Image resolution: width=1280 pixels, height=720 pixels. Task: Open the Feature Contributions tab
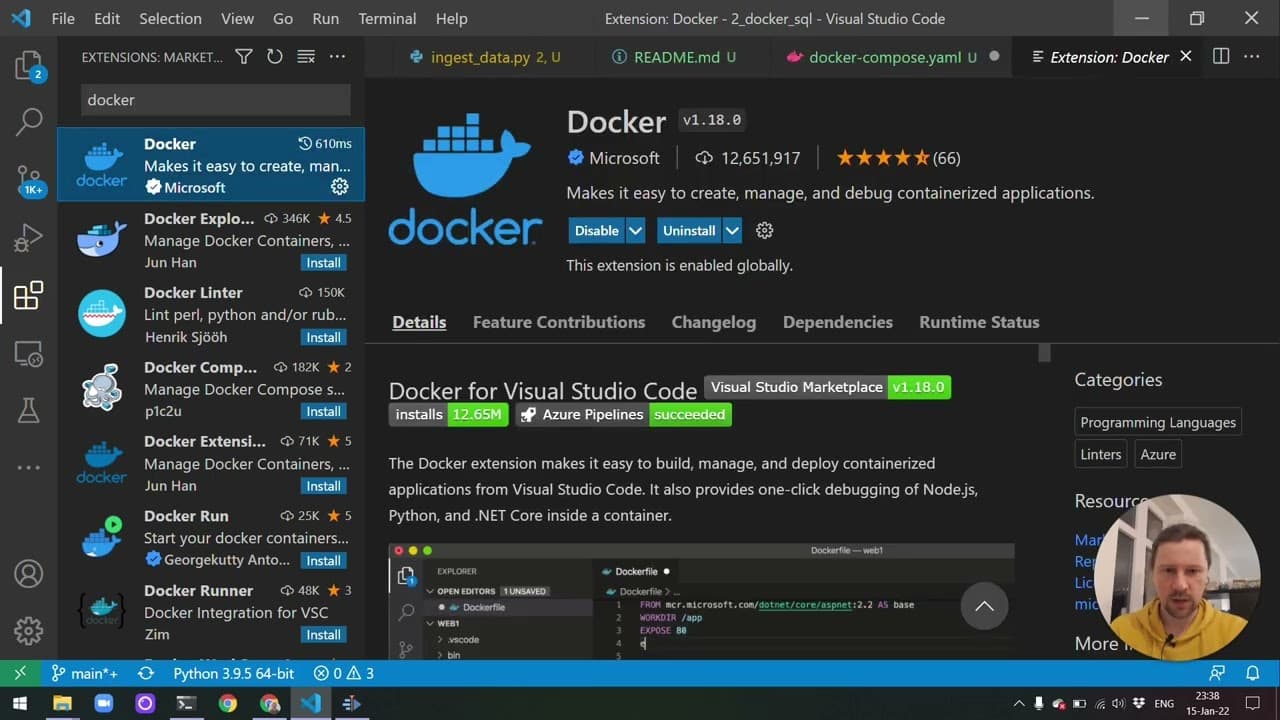(x=559, y=322)
